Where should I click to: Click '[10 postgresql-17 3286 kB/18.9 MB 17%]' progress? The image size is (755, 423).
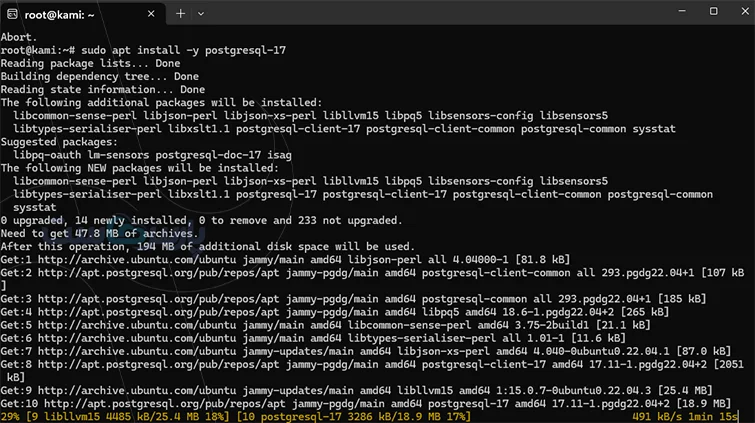(x=353, y=416)
